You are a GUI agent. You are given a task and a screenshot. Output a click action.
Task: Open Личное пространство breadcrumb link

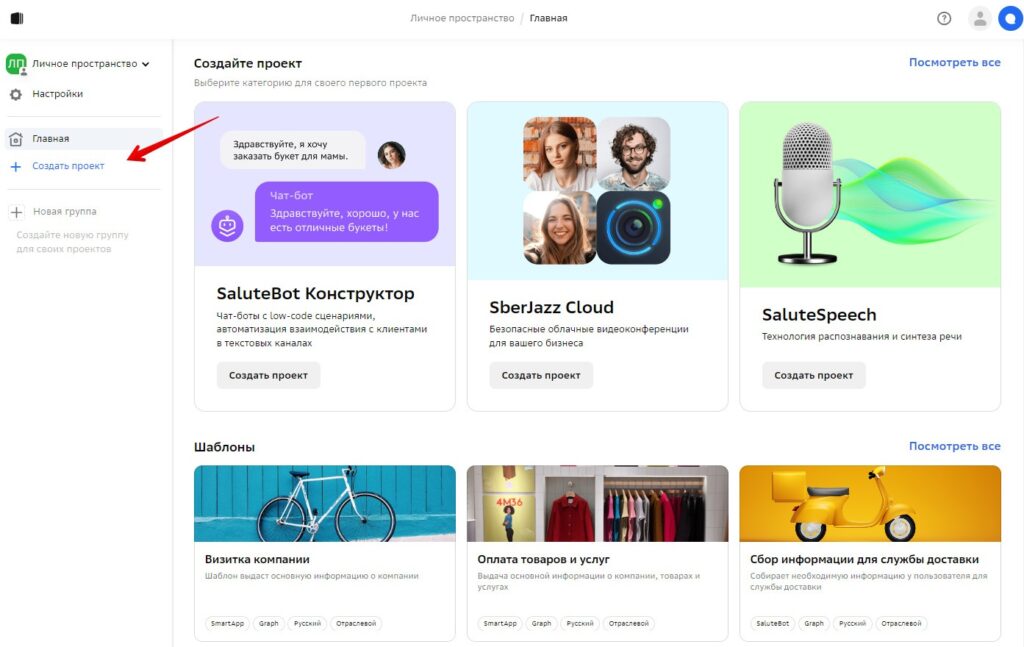pos(462,18)
